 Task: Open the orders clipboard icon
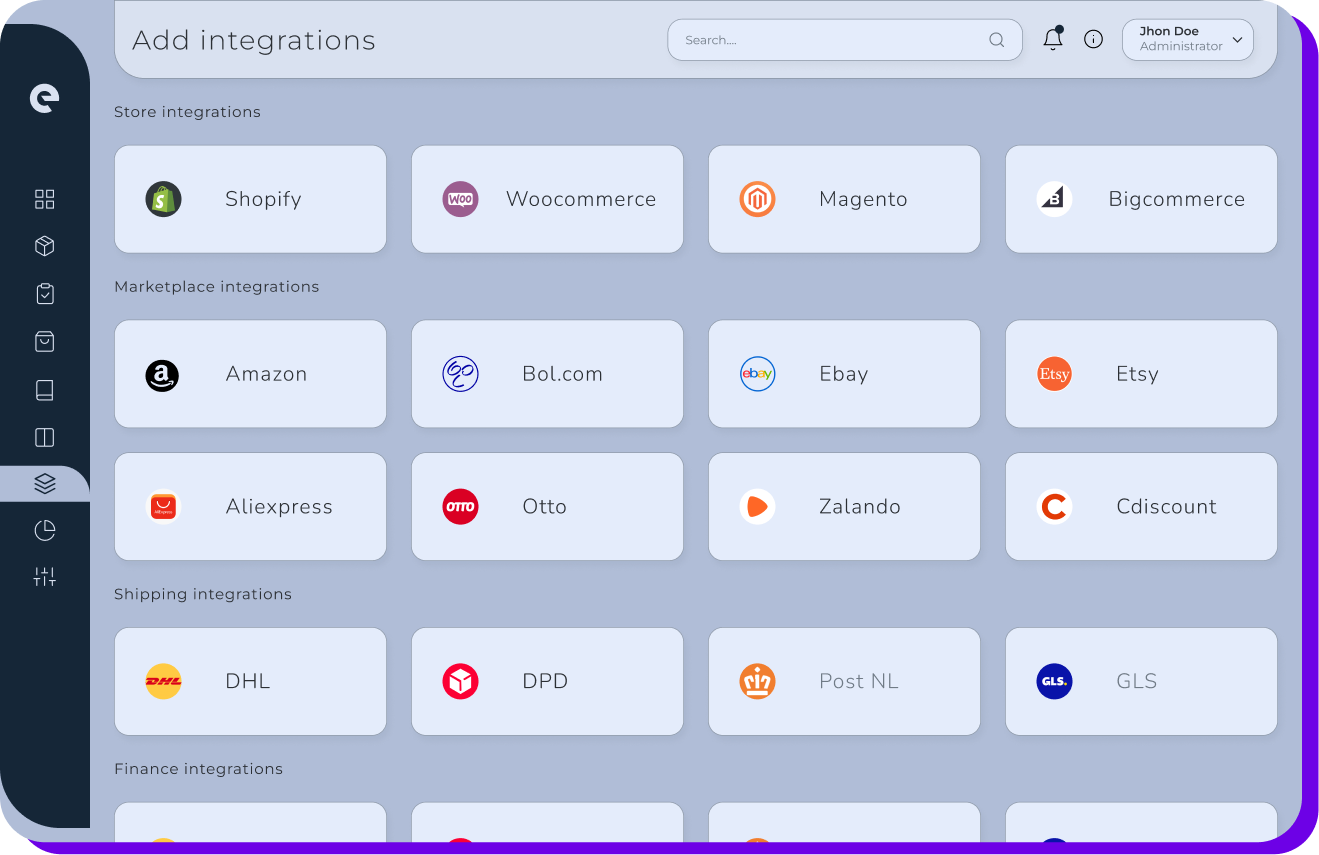click(44, 293)
